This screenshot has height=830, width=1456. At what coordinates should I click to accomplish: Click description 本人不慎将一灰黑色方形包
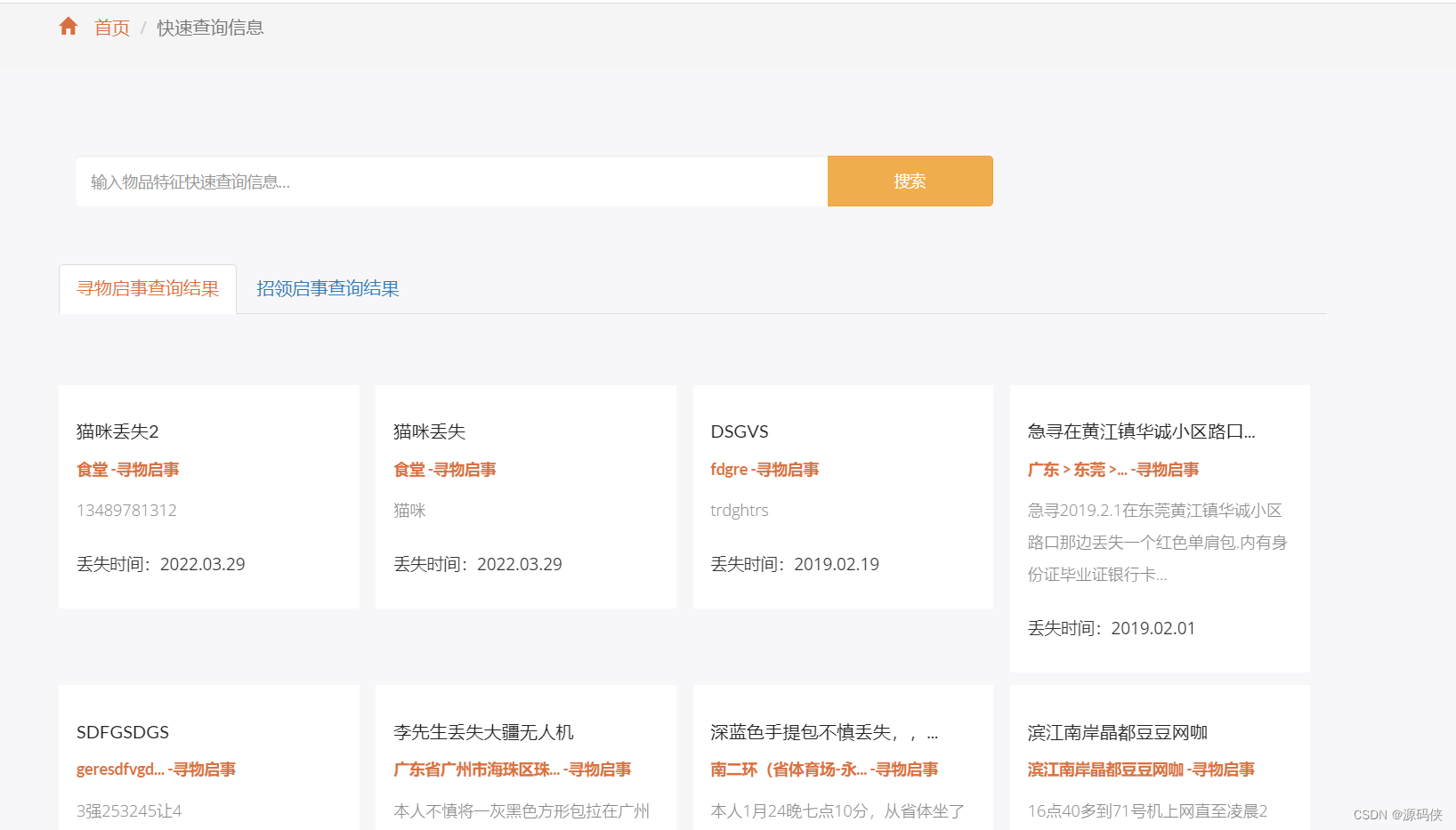point(522,810)
